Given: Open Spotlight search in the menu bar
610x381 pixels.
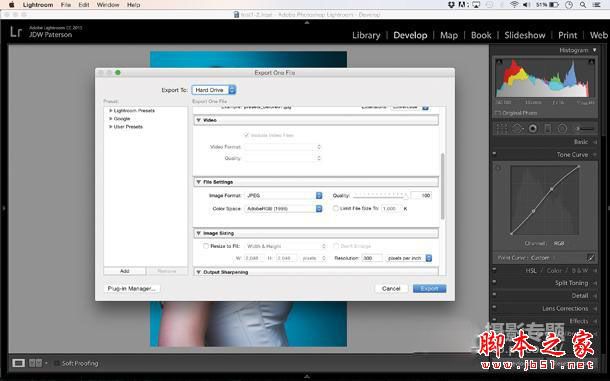Looking at the screenshot, I should click(x=582, y=5).
